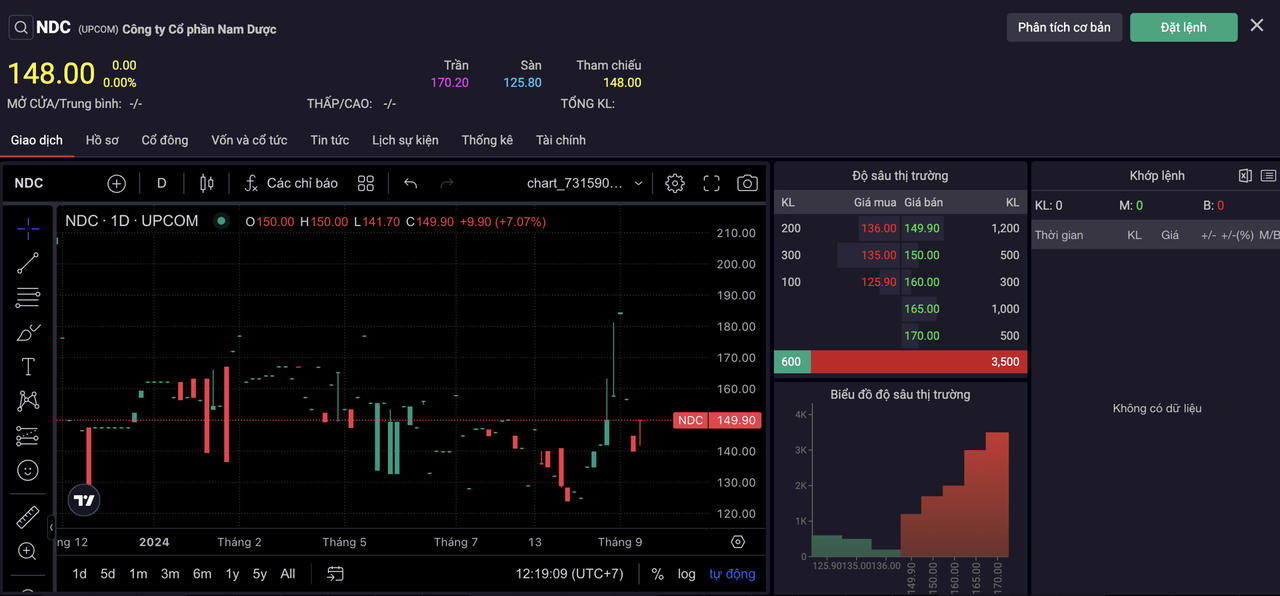1280x596 pixels.
Task: Toggle the percent scale option
Action: tap(657, 574)
